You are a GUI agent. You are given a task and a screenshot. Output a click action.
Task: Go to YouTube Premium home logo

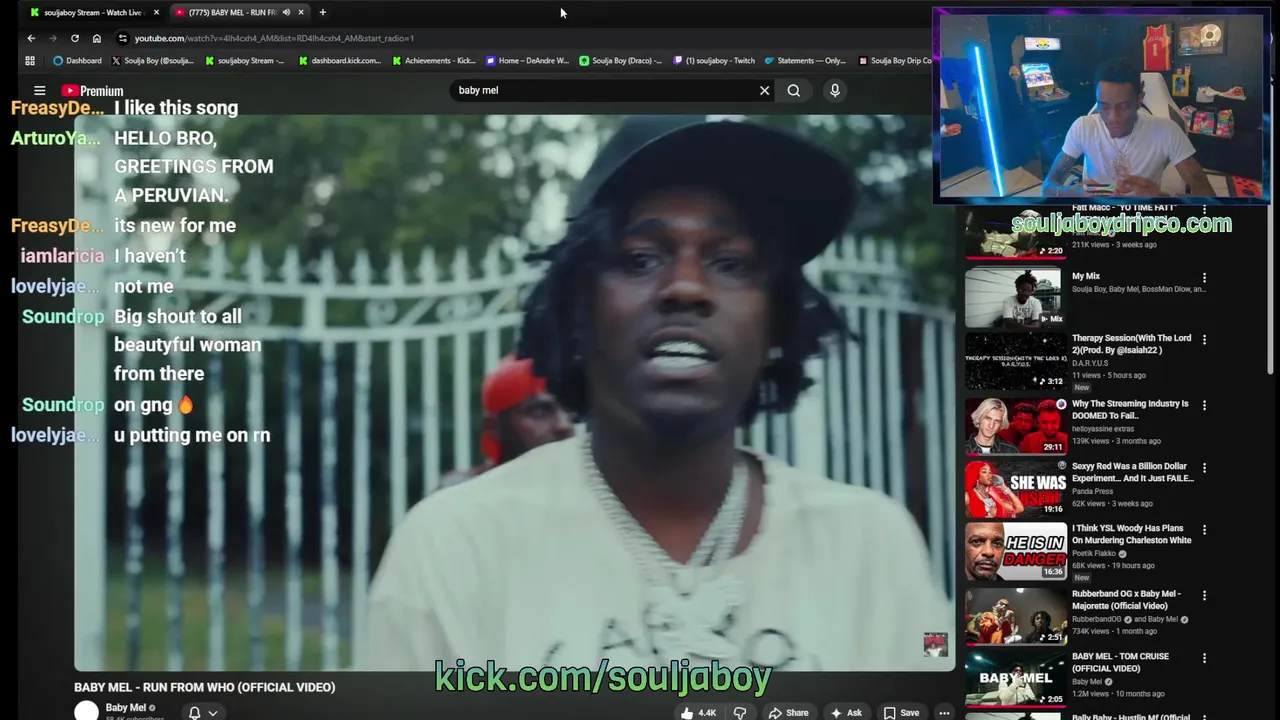[92, 91]
